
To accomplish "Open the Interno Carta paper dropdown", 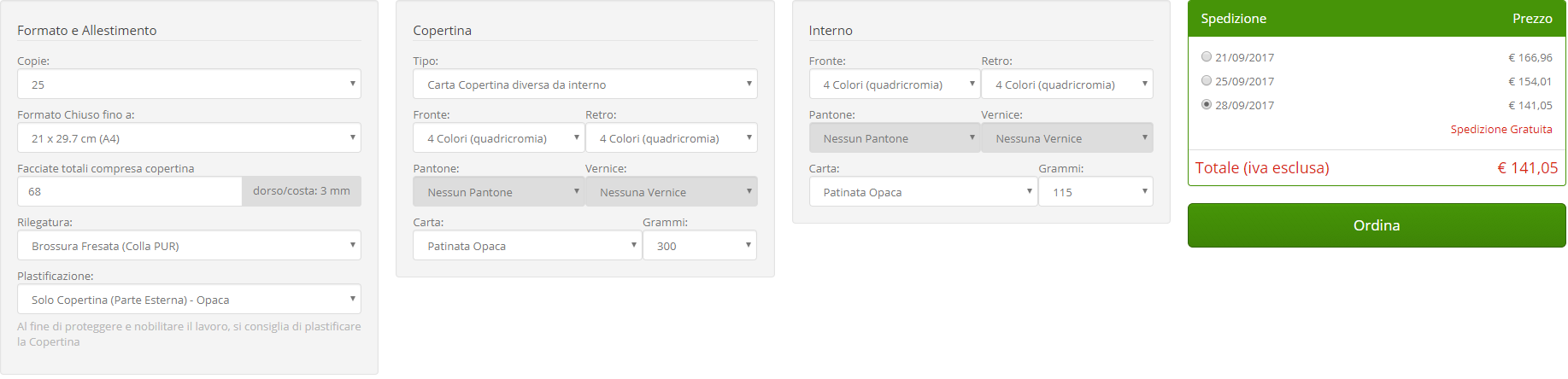I will click(x=923, y=192).
